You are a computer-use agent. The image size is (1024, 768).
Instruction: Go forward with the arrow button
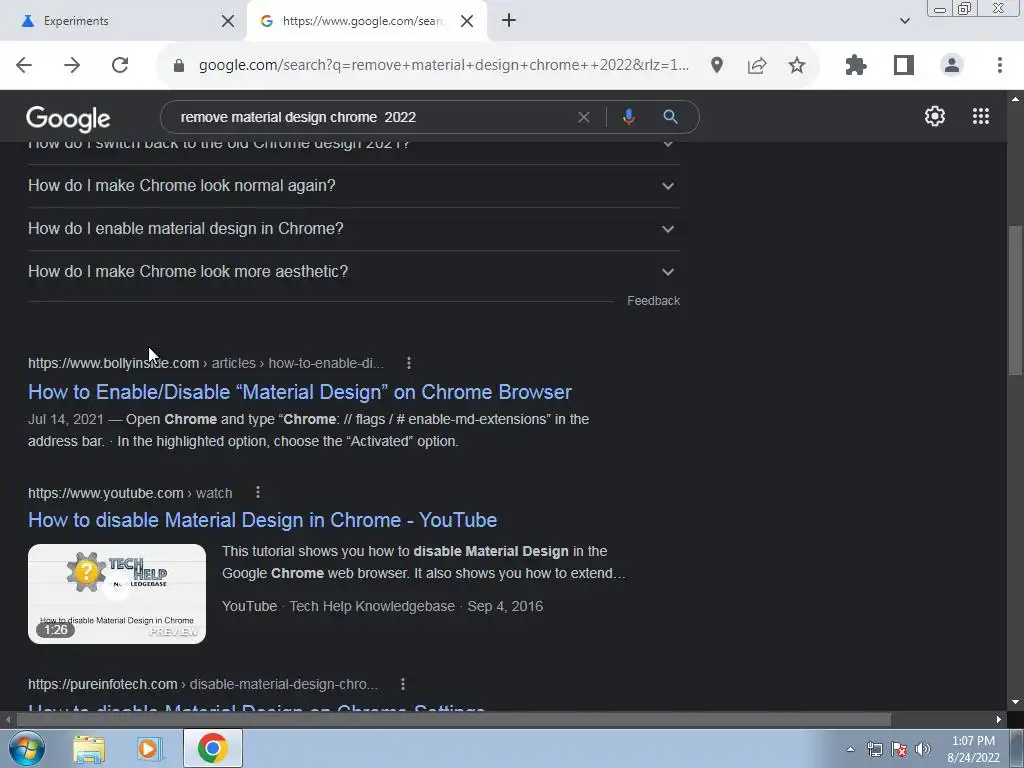pyautogui.click(x=72, y=65)
